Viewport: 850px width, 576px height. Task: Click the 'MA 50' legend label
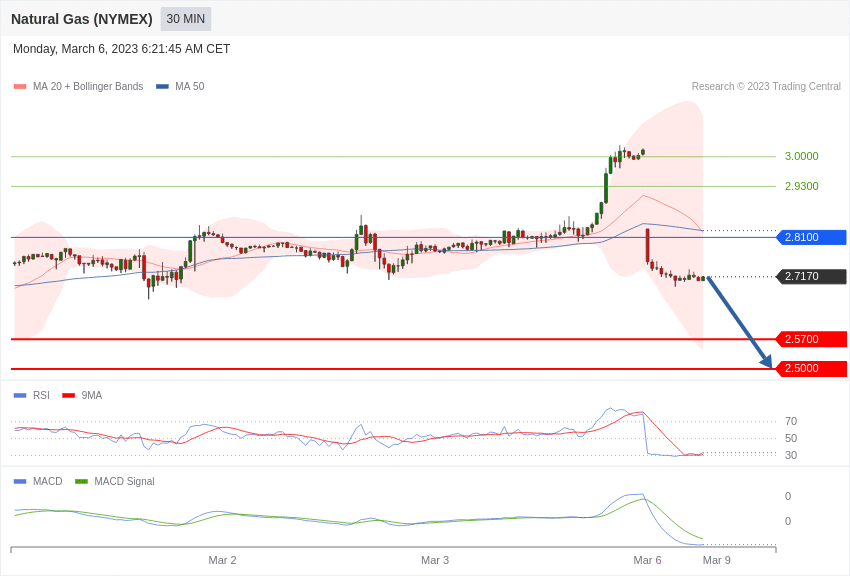point(190,87)
